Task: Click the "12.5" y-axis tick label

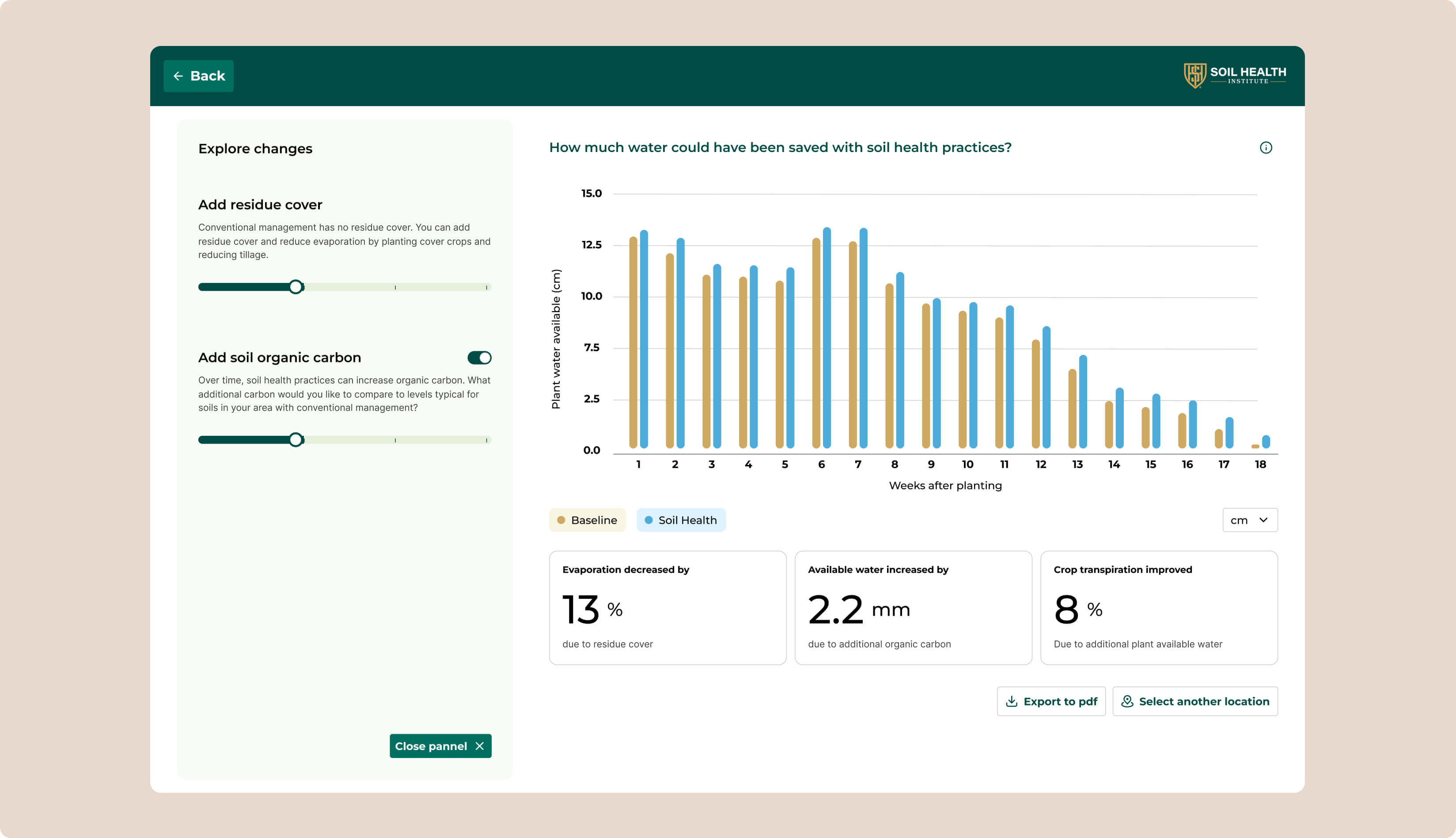Action: tap(591, 245)
